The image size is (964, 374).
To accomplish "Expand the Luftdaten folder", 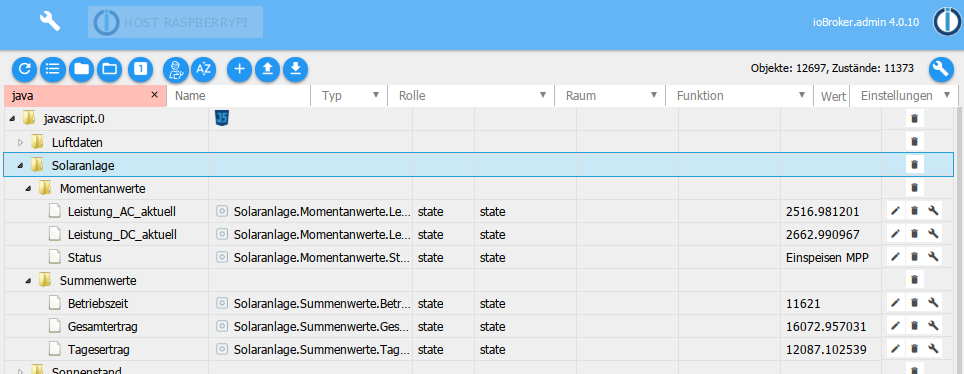I will click(20, 143).
